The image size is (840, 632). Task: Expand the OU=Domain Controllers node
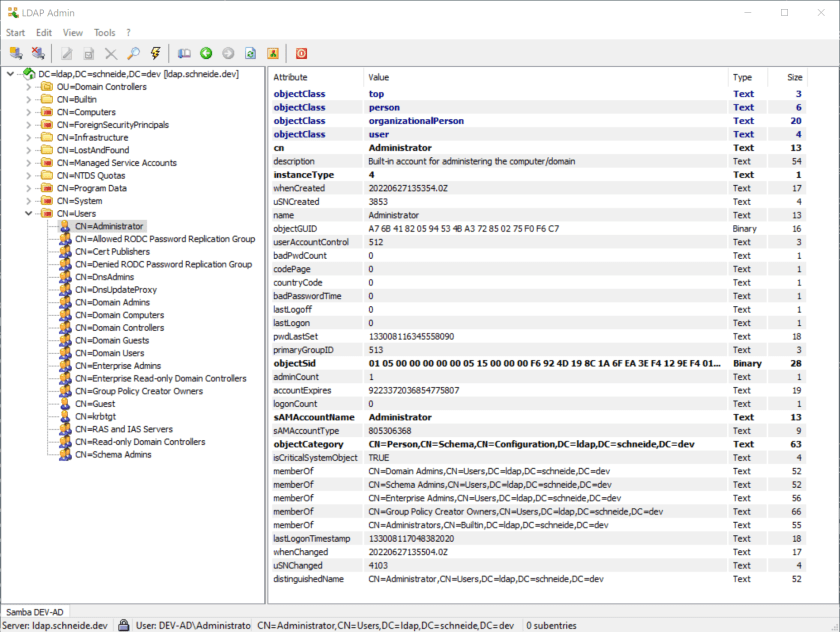click(29, 87)
